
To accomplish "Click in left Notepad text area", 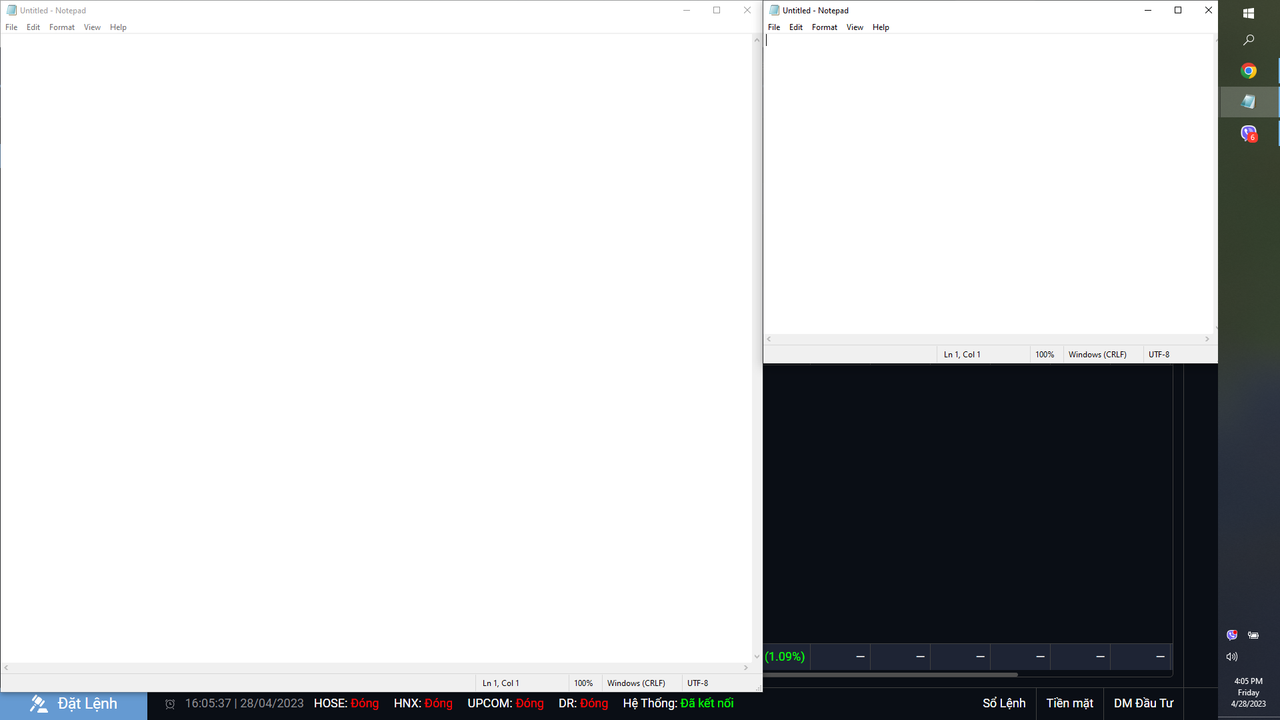I will pyautogui.click(x=375, y=347).
